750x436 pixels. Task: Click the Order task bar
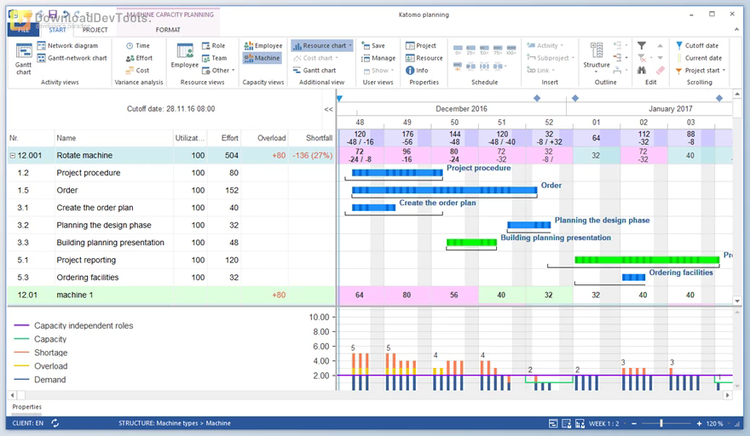[444, 190]
